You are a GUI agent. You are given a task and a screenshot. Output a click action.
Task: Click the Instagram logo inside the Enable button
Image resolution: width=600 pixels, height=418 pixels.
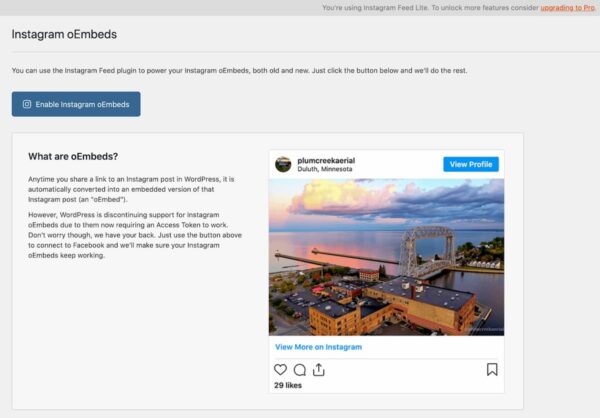coord(27,104)
